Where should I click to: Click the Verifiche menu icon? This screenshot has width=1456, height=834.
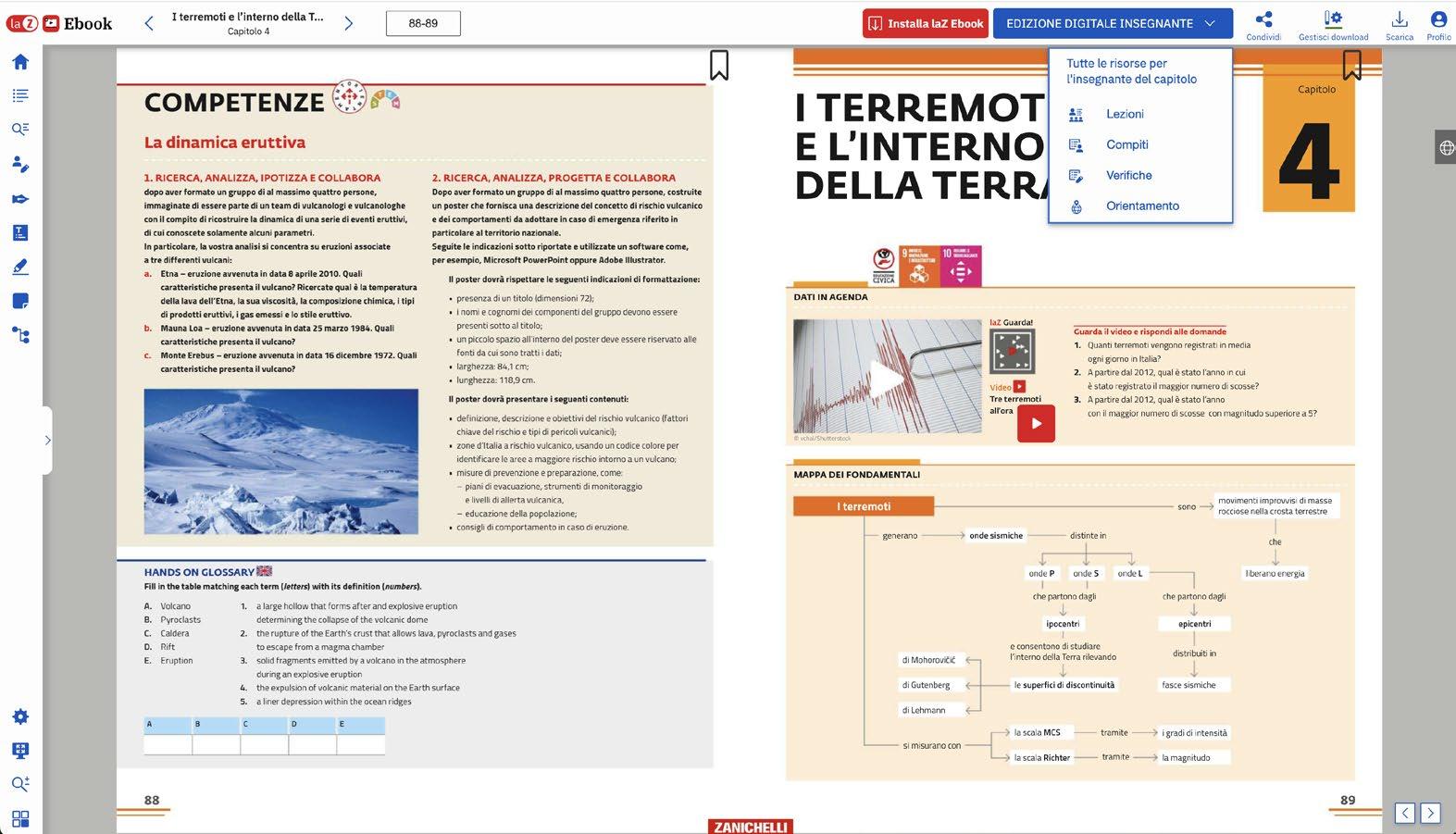1076,175
